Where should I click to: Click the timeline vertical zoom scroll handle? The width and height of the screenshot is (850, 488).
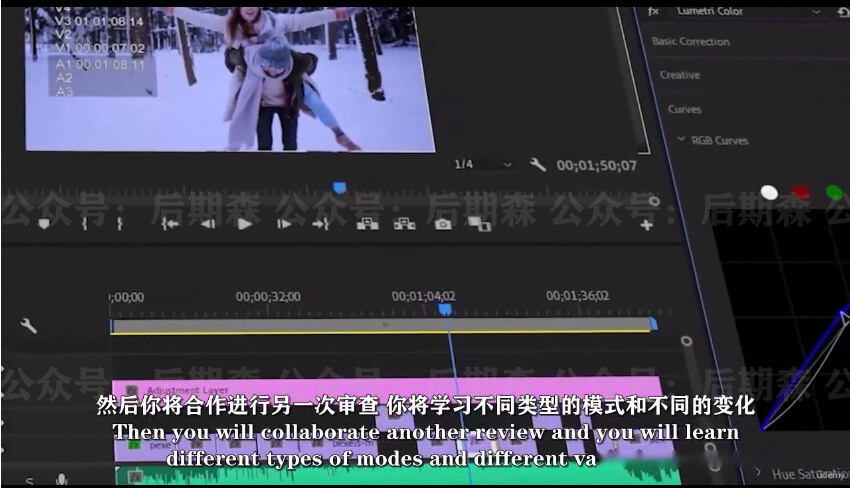(686, 341)
